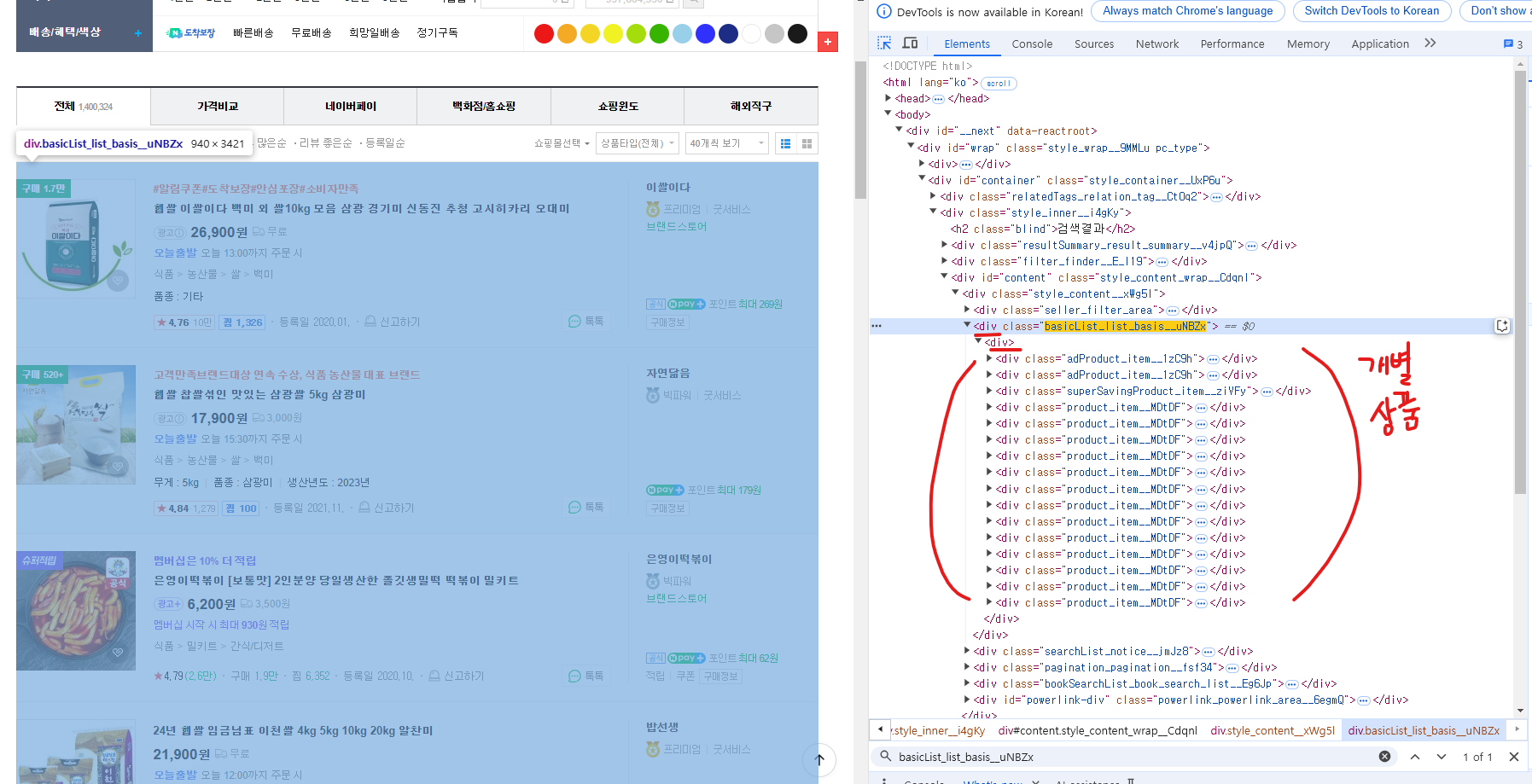Open the 40개씩 보기 dropdown
Image resolution: width=1532 pixels, height=784 pixels.
coord(727,143)
